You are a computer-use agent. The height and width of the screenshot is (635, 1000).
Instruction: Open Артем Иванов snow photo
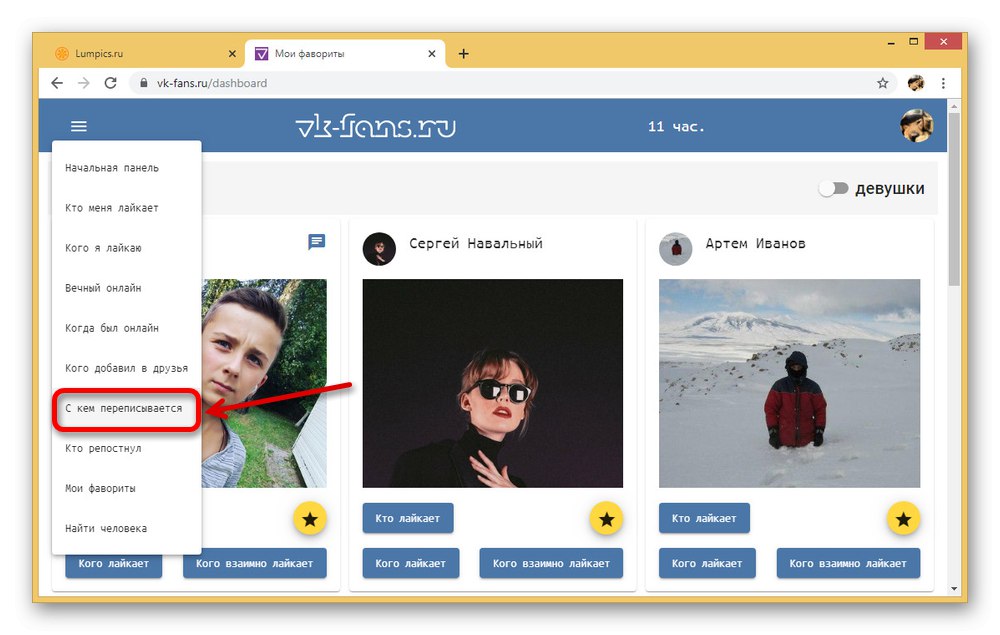click(x=790, y=383)
